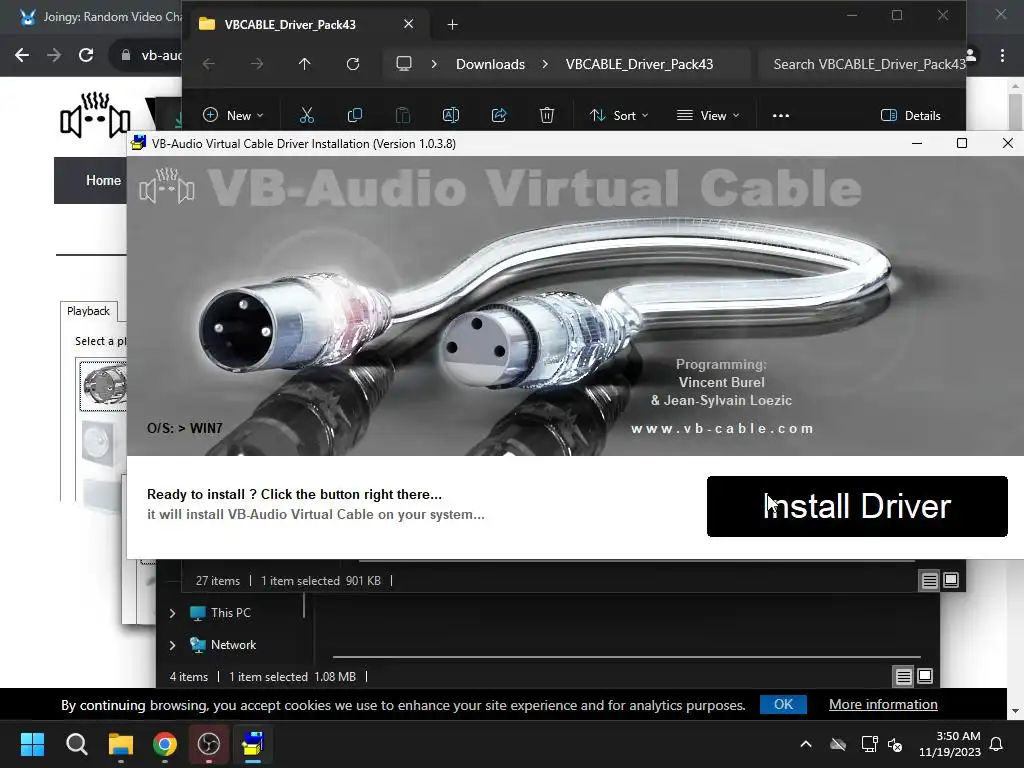Image resolution: width=1024 pixels, height=768 pixels.
Task: Switch to large thumbnails beside 4 items status
Action: click(x=925, y=676)
